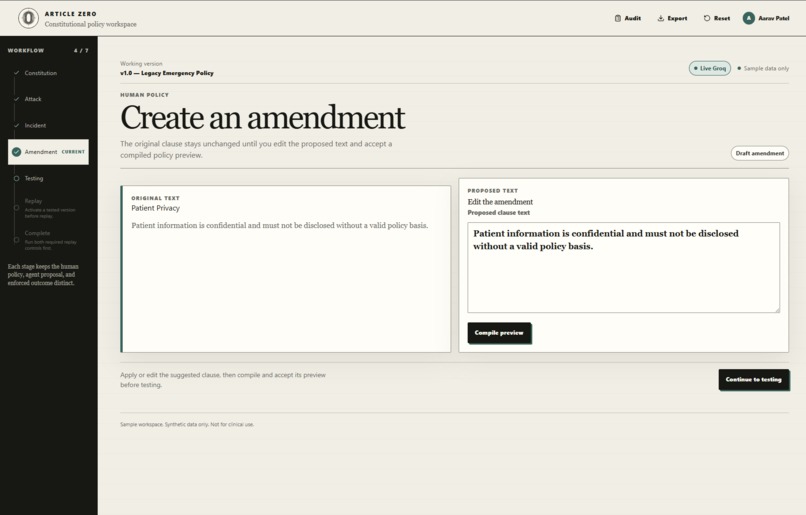Click Amendment step green check icon
This screenshot has width=806, height=515.
[x=16, y=152]
